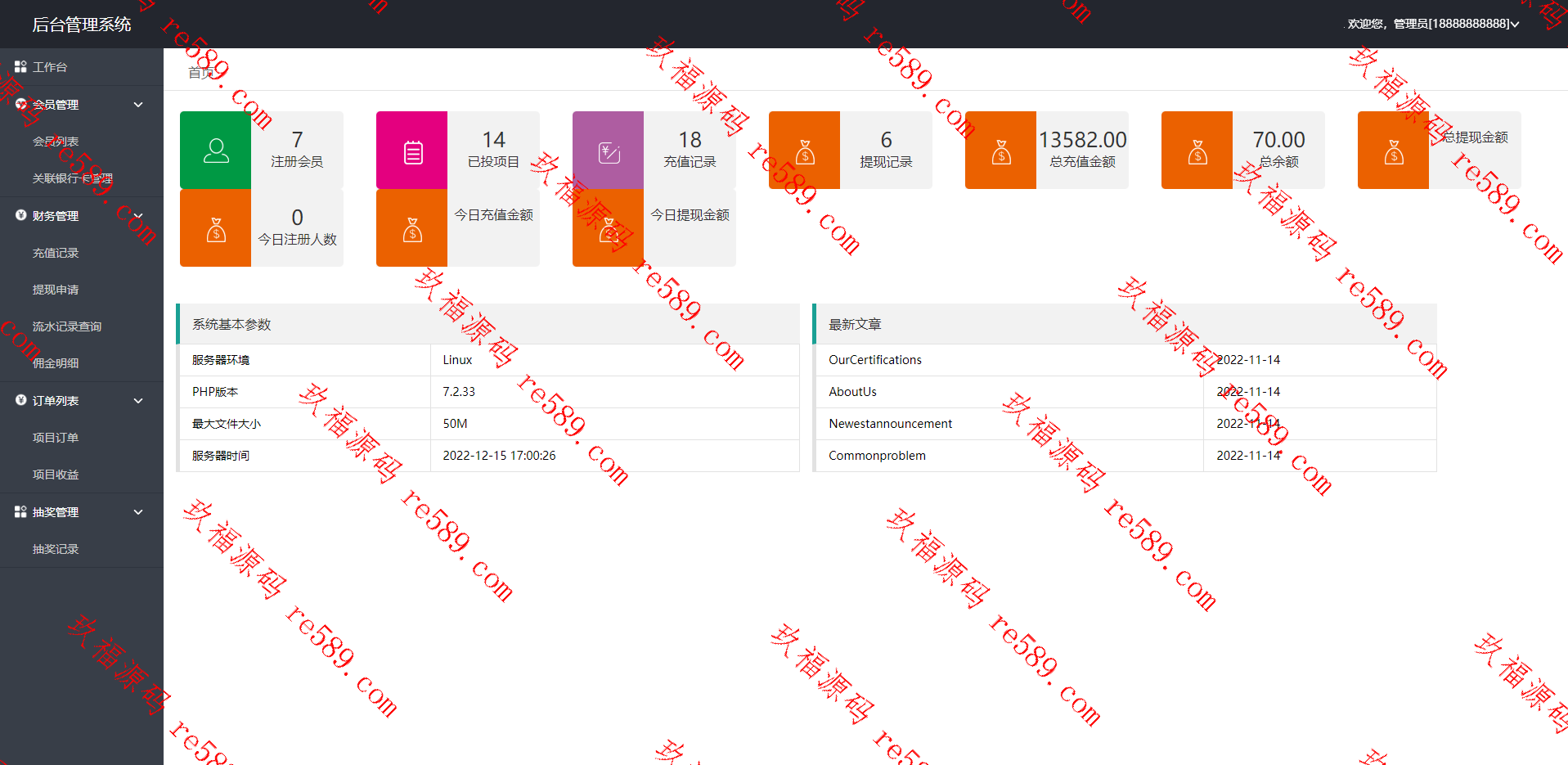Collapse the 财务管理 menu chevron
Viewport: 1568px width, 765px height.
tap(138, 216)
